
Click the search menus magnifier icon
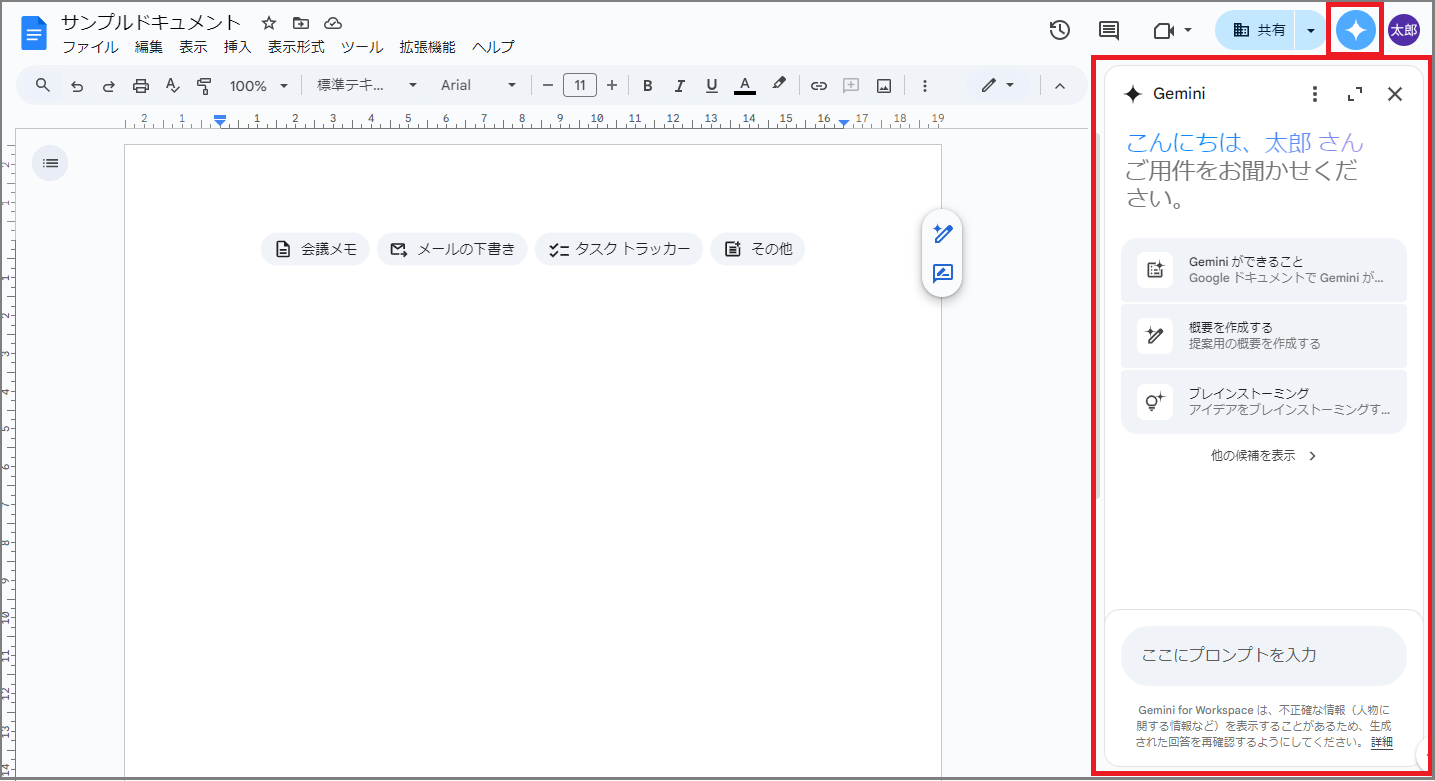43,85
